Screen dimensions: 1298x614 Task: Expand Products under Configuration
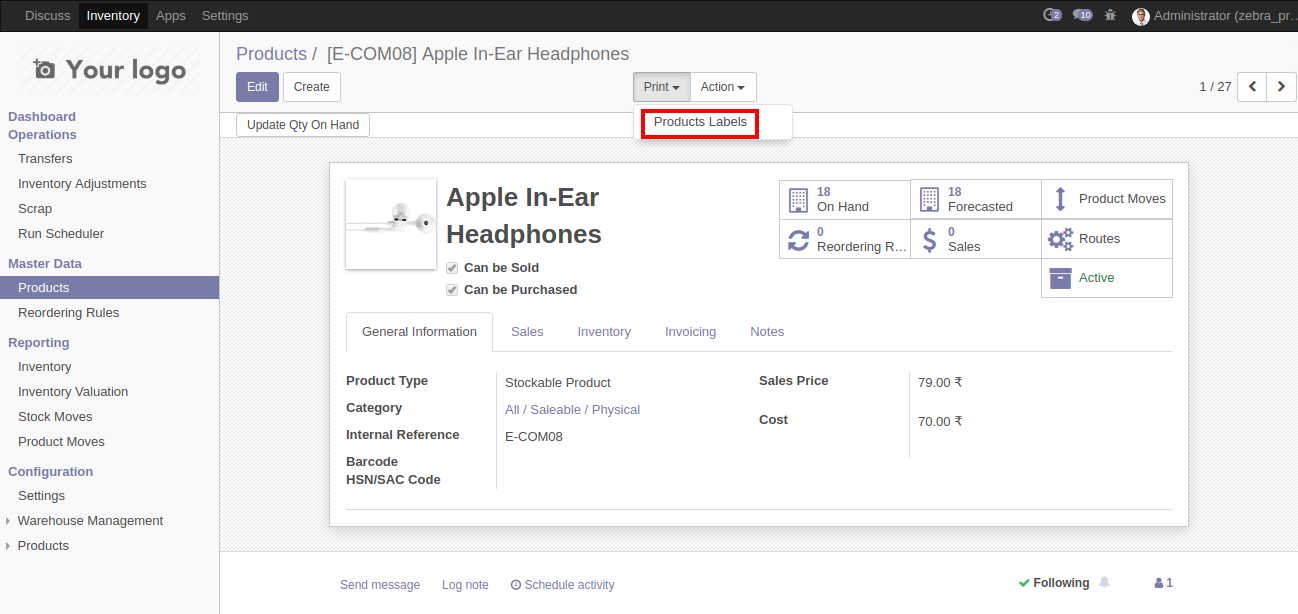click(43, 546)
